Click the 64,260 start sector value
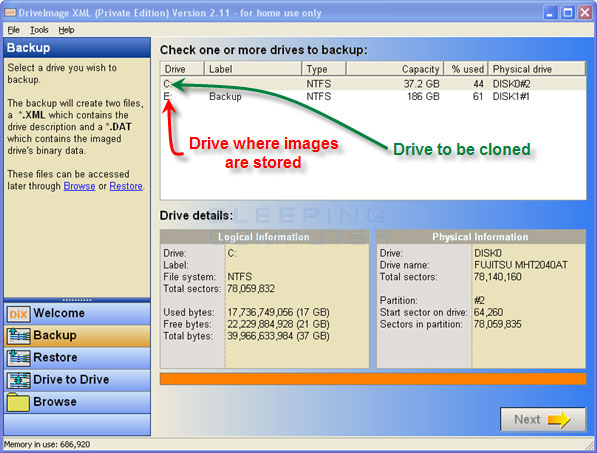The image size is (597, 453). 488,313
